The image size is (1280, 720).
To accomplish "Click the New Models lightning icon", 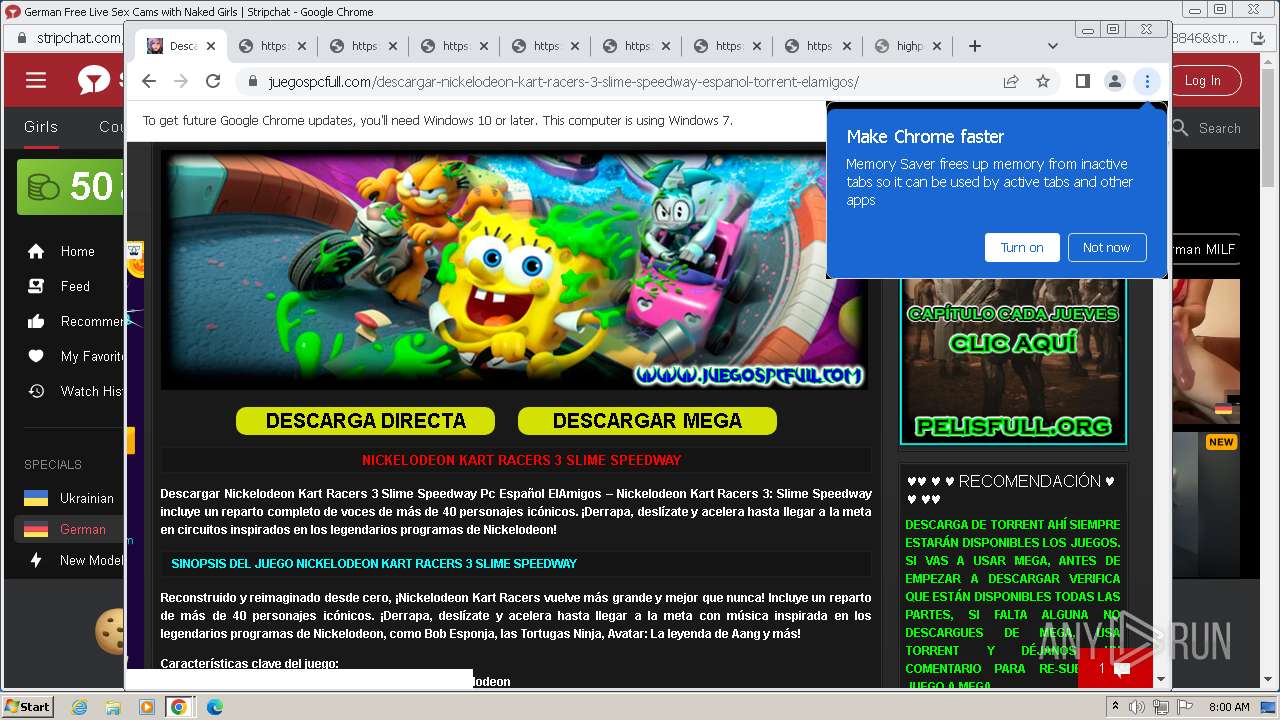I will (x=36, y=560).
